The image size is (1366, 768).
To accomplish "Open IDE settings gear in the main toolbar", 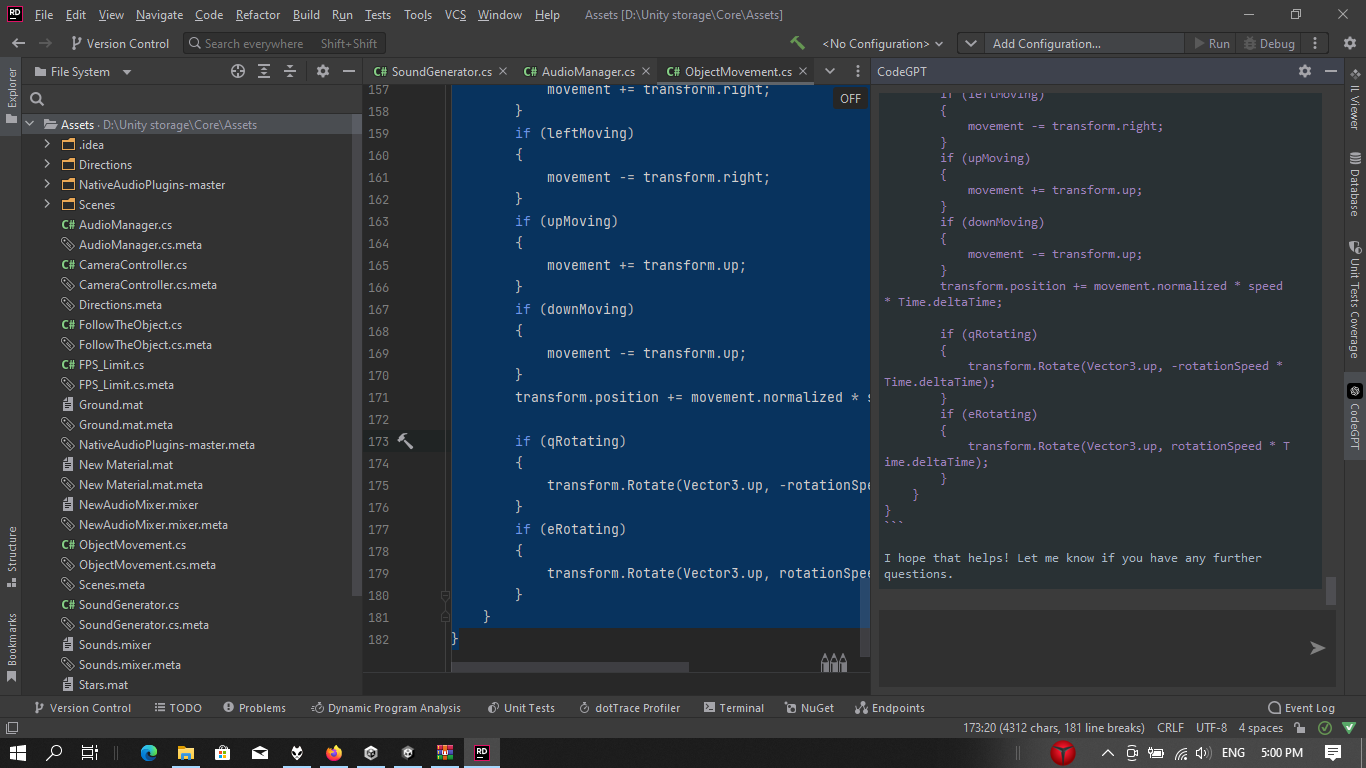I will coord(1349,43).
